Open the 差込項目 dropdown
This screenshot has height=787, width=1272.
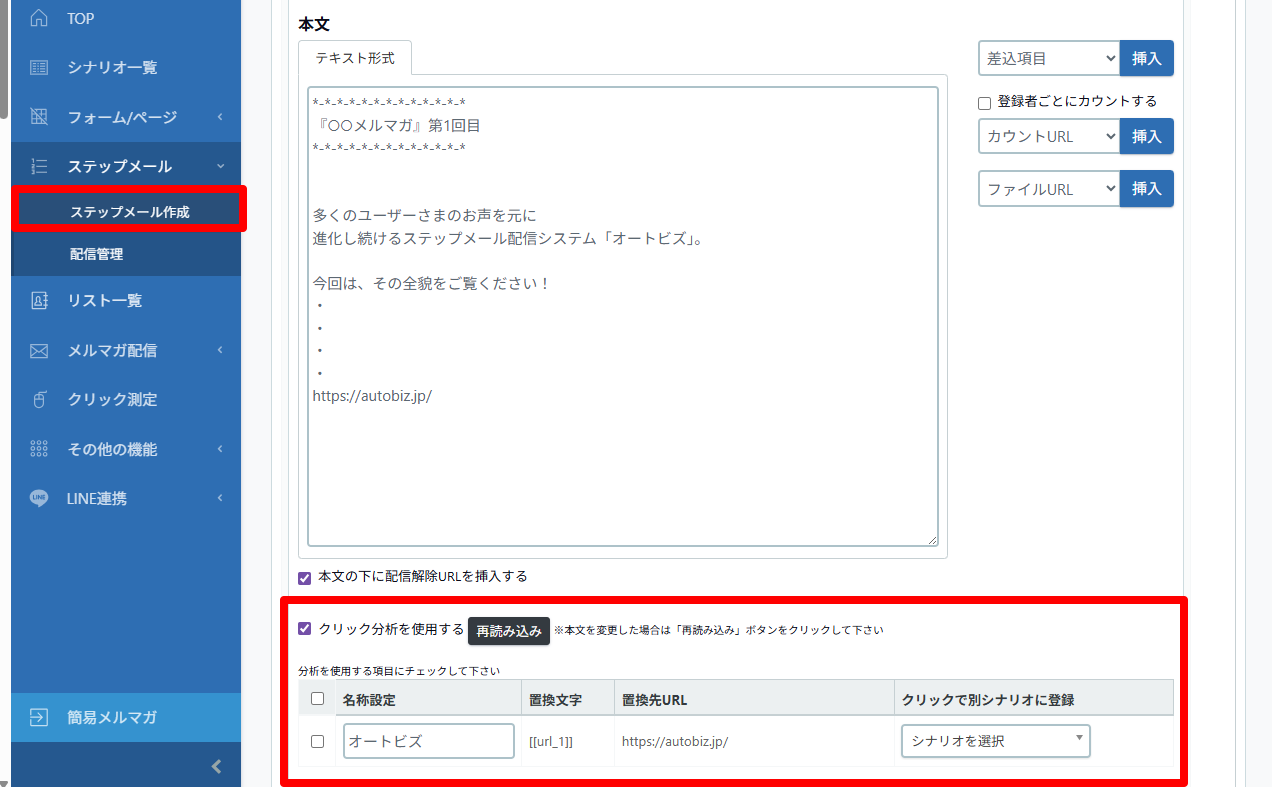pyautogui.click(x=1048, y=59)
